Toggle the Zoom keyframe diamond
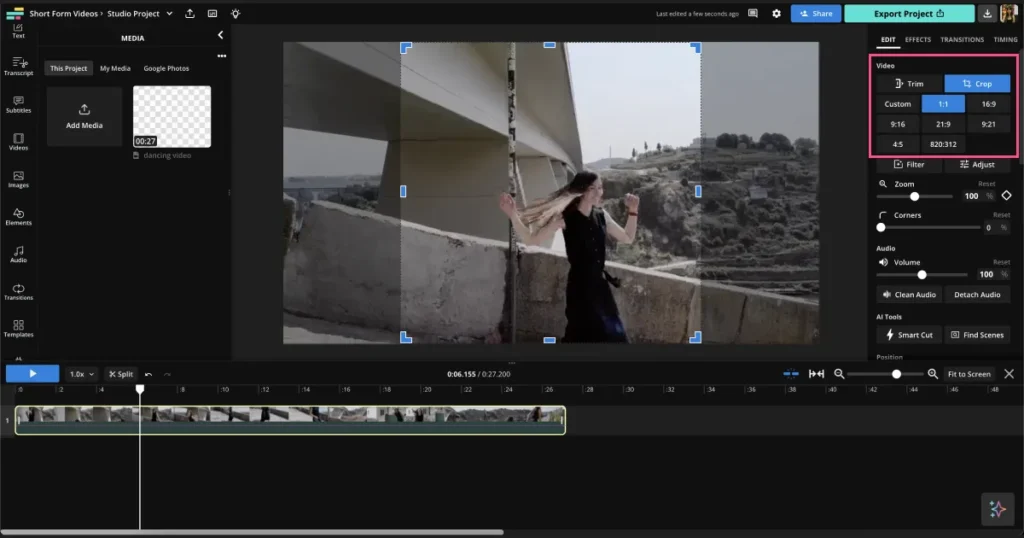The width and height of the screenshot is (1024, 538). coord(1006,196)
